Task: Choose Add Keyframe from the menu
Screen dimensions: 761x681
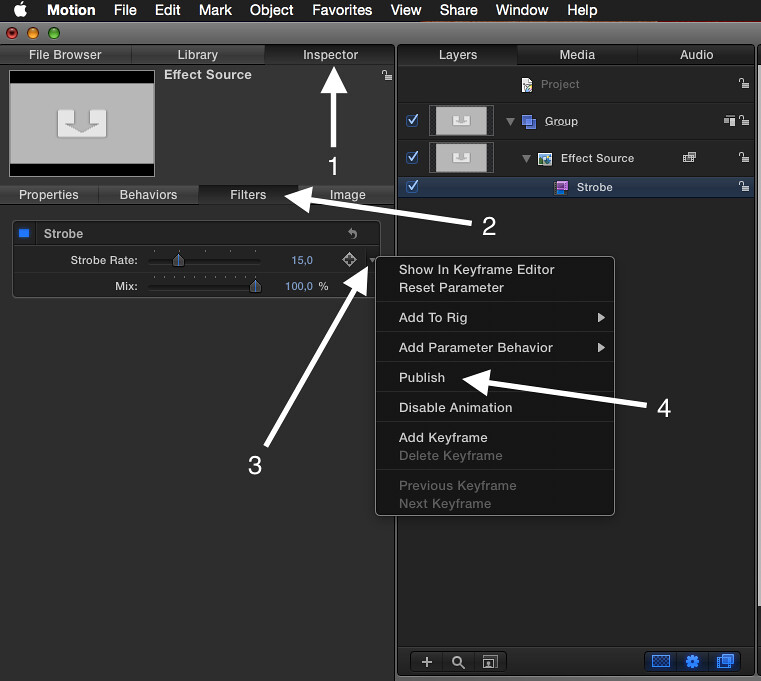Action: click(x=495, y=437)
